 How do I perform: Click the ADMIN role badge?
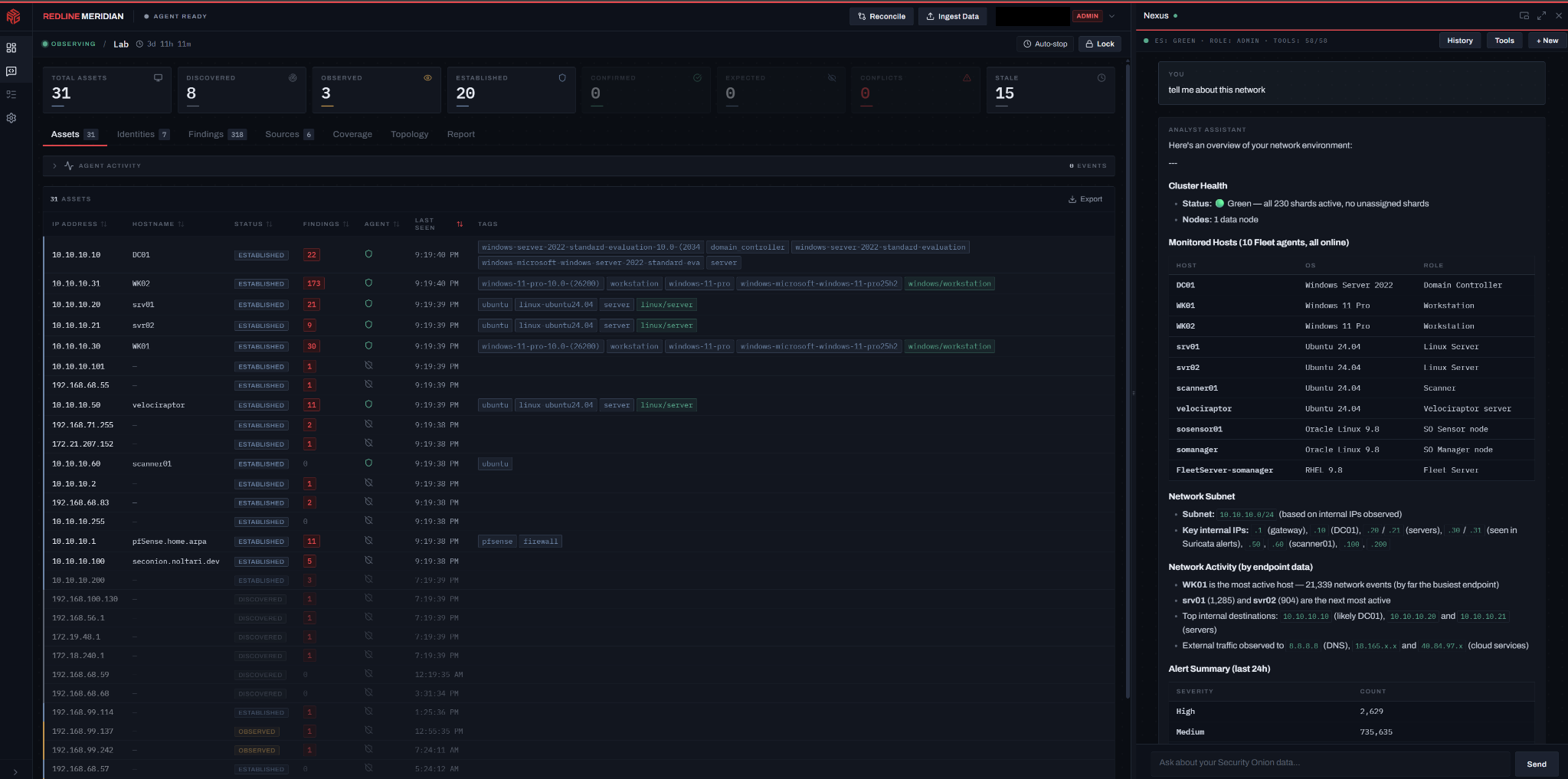[x=1088, y=16]
